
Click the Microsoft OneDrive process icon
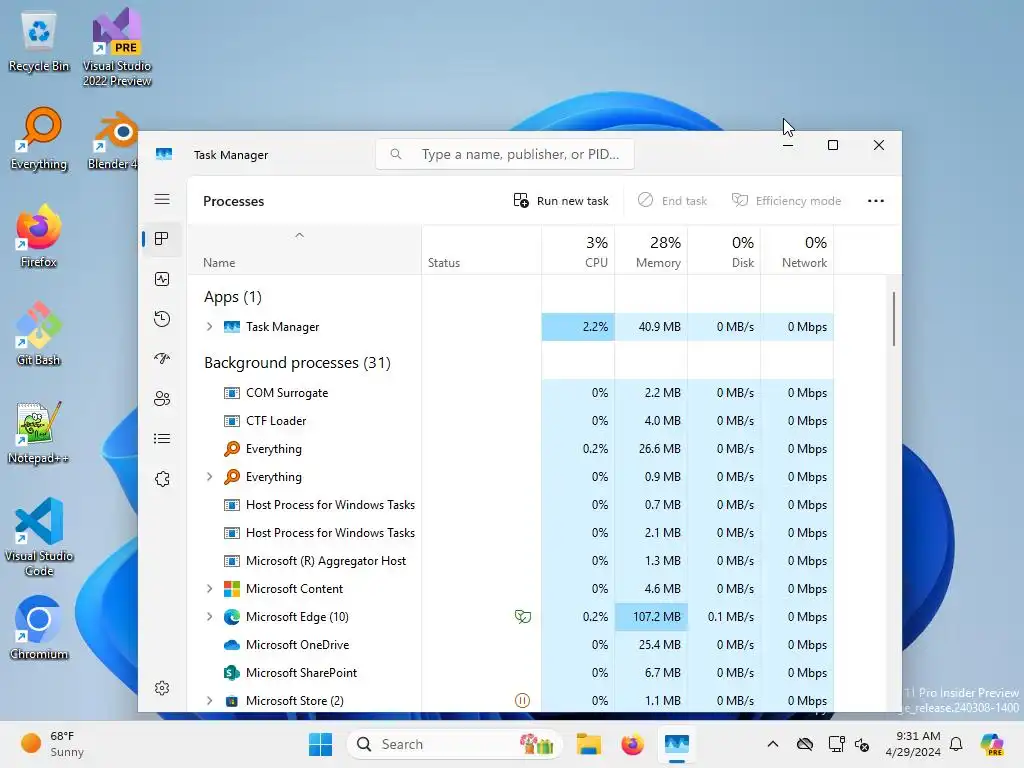pos(232,645)
